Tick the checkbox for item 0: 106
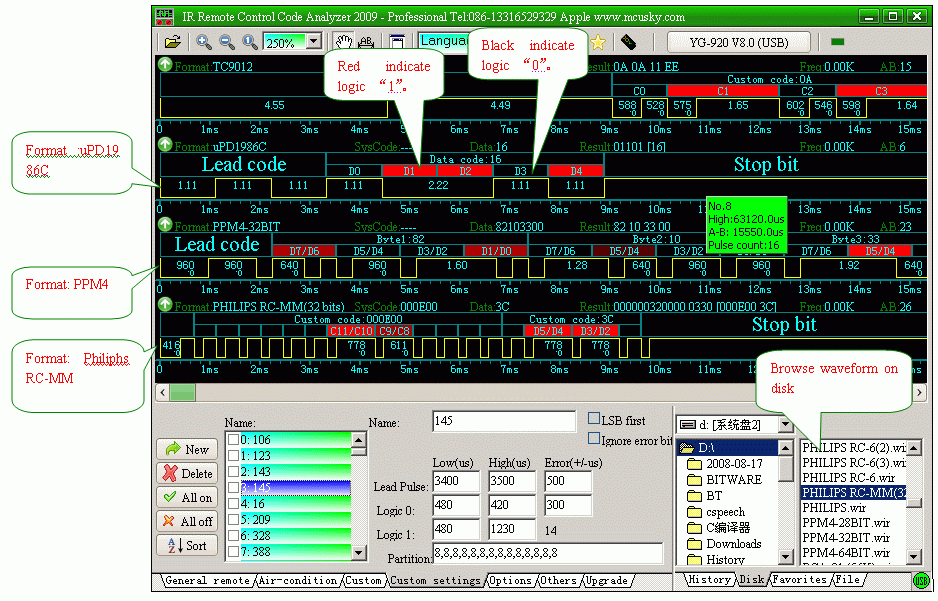Viewport: 938px width, 601px height. pos(232,439)
